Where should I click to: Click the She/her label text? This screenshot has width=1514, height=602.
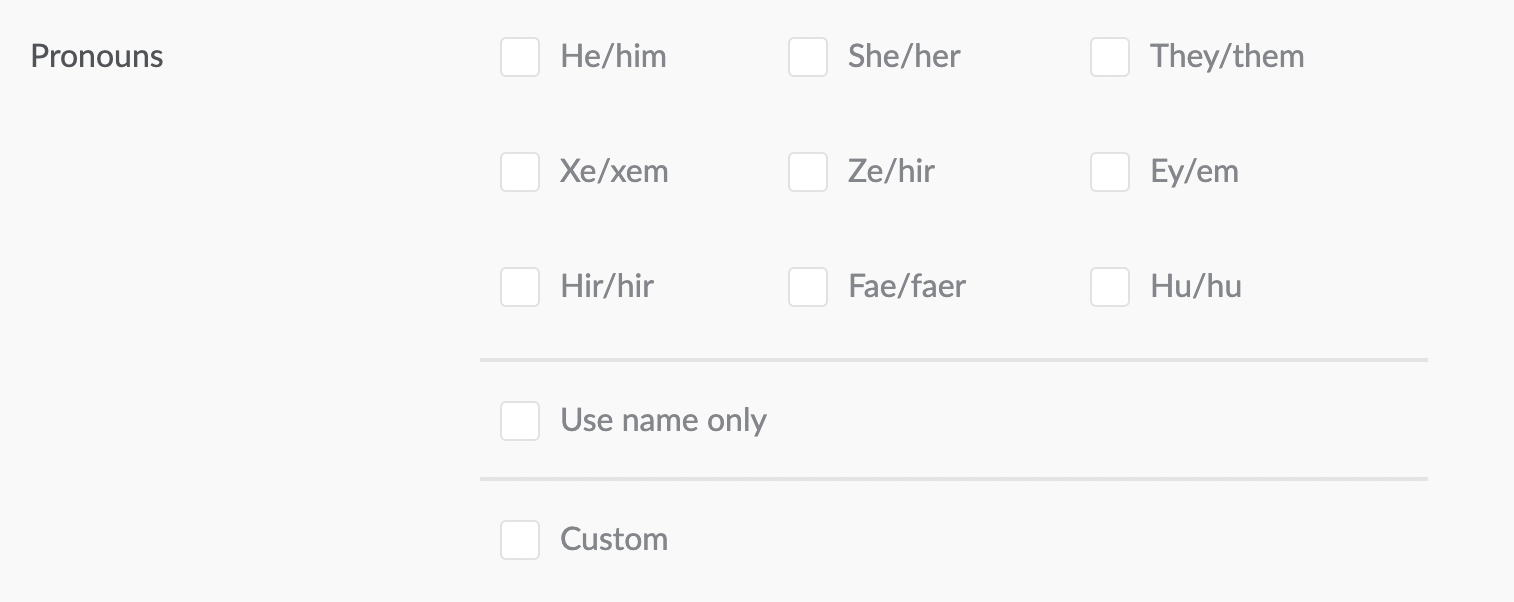904,57
